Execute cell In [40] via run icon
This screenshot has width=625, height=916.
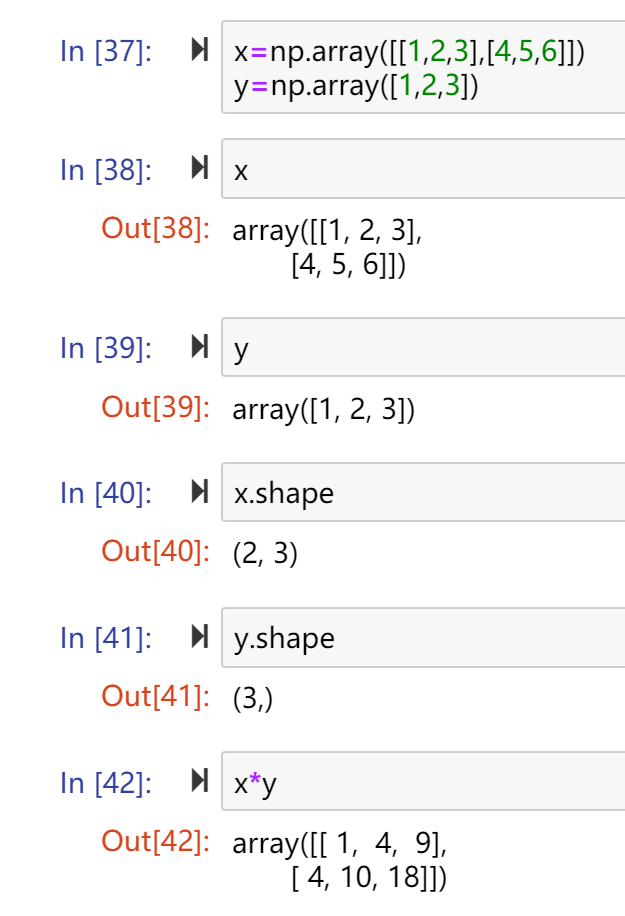200,491
